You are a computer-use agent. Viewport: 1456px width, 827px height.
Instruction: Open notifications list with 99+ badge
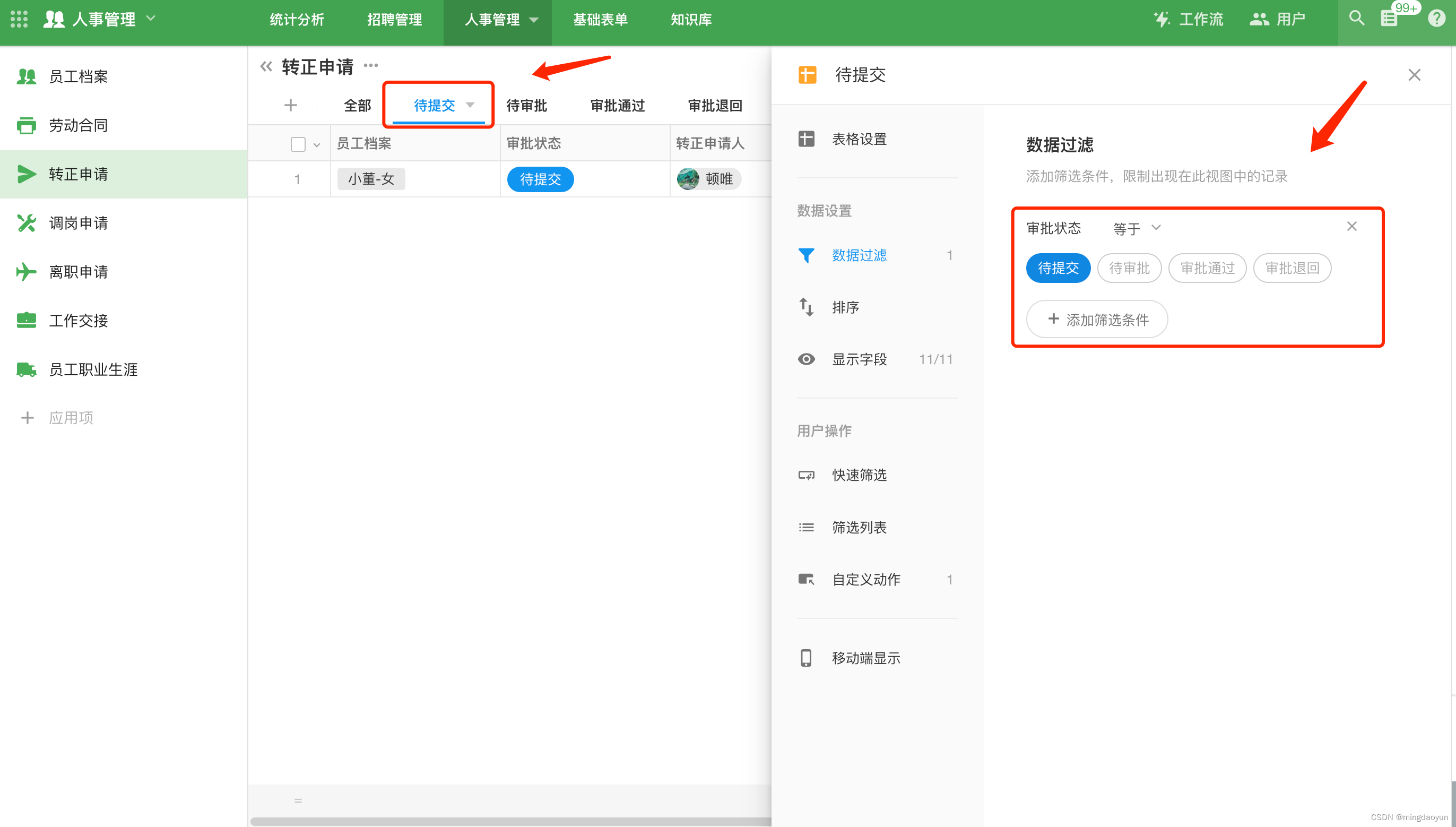(x=1389, y=19)
